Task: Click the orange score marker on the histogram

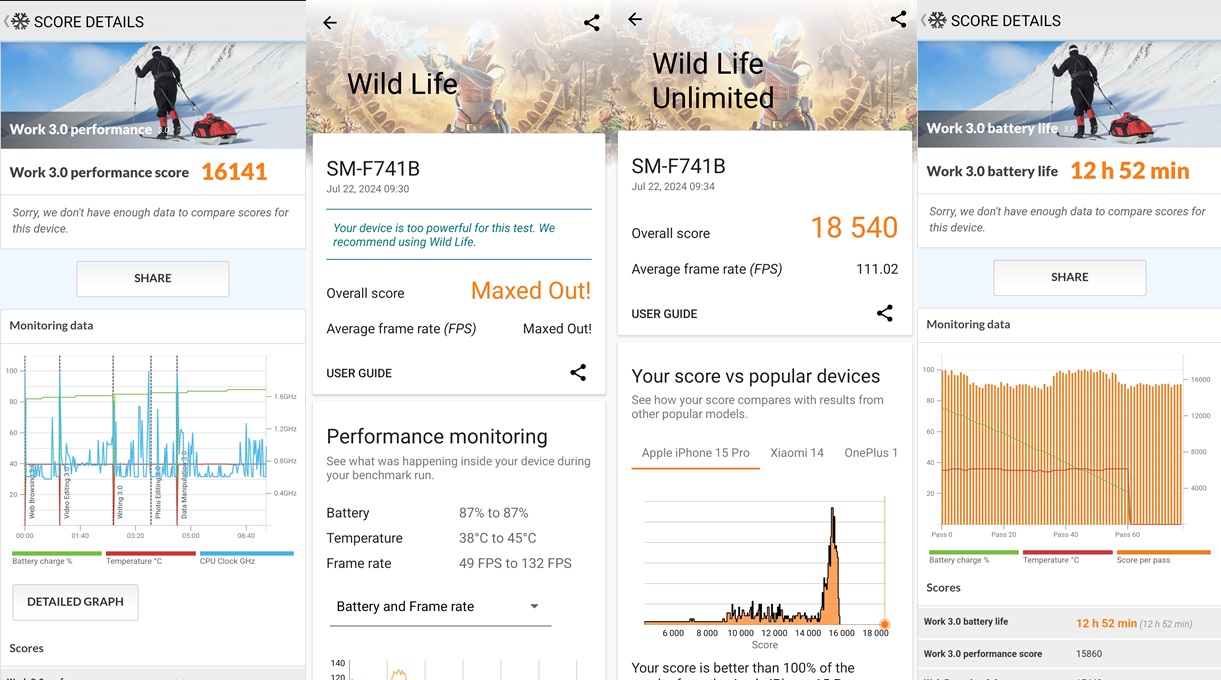Action: 884,624
